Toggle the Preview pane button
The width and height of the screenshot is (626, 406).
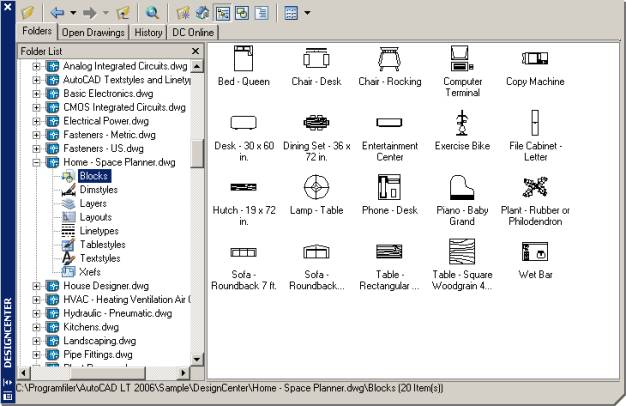point(242,13)
